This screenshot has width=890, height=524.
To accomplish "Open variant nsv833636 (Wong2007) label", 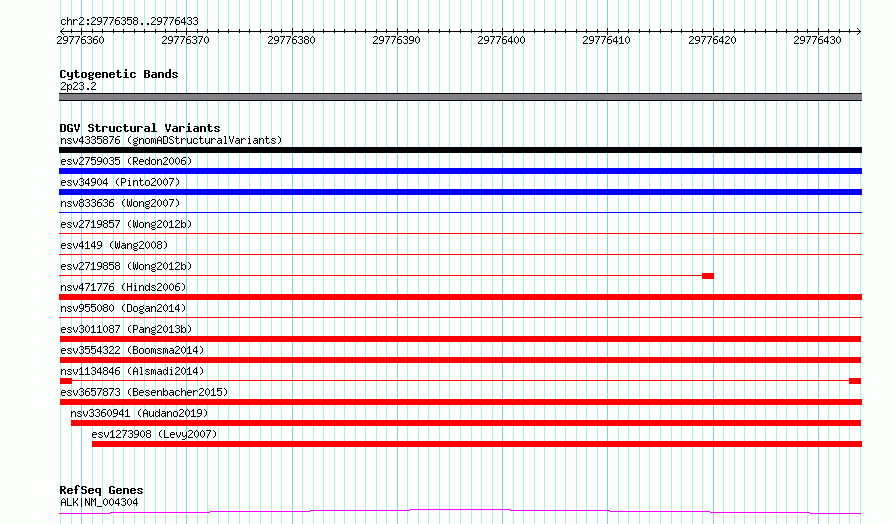I will tap(120, 203).
